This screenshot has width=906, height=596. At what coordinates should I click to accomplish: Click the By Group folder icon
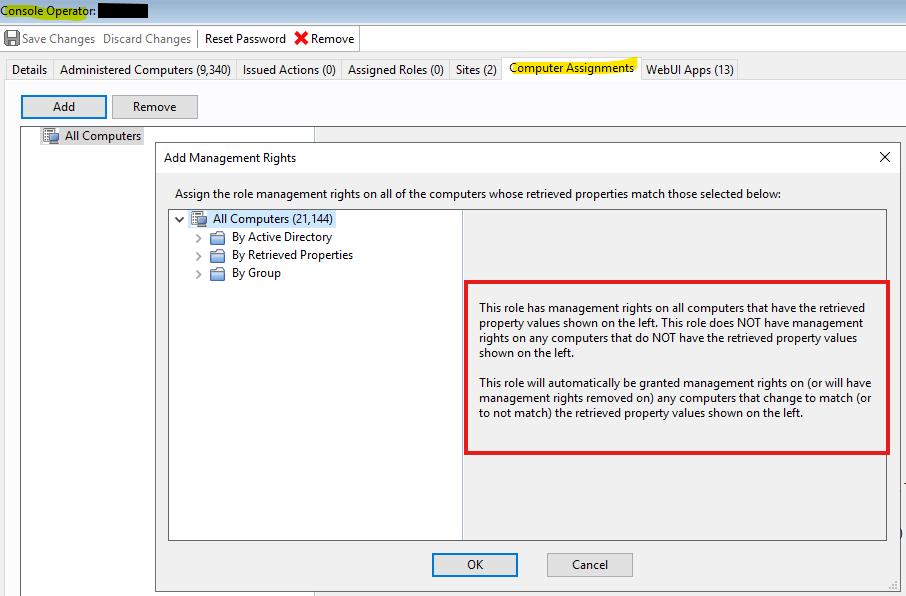click(x=218, y=273)
